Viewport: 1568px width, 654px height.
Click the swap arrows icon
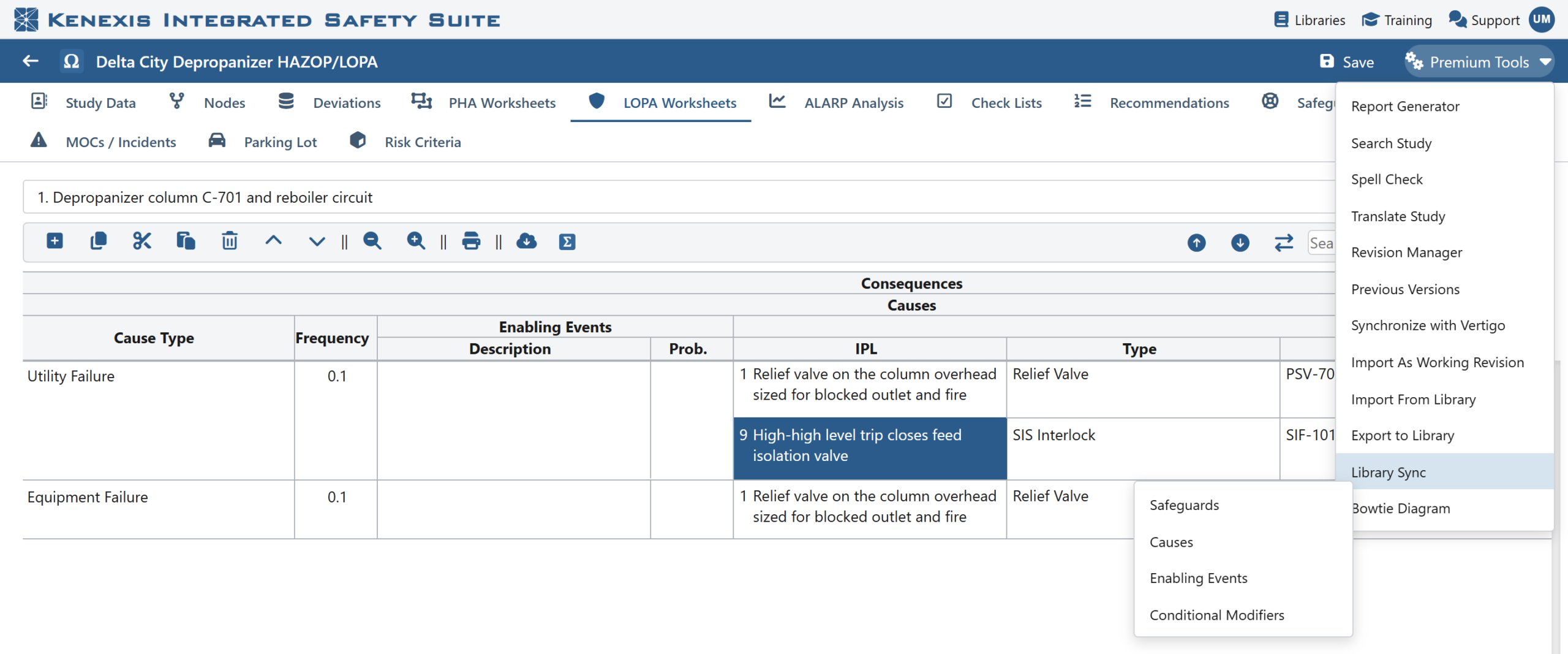(1284, 243)
